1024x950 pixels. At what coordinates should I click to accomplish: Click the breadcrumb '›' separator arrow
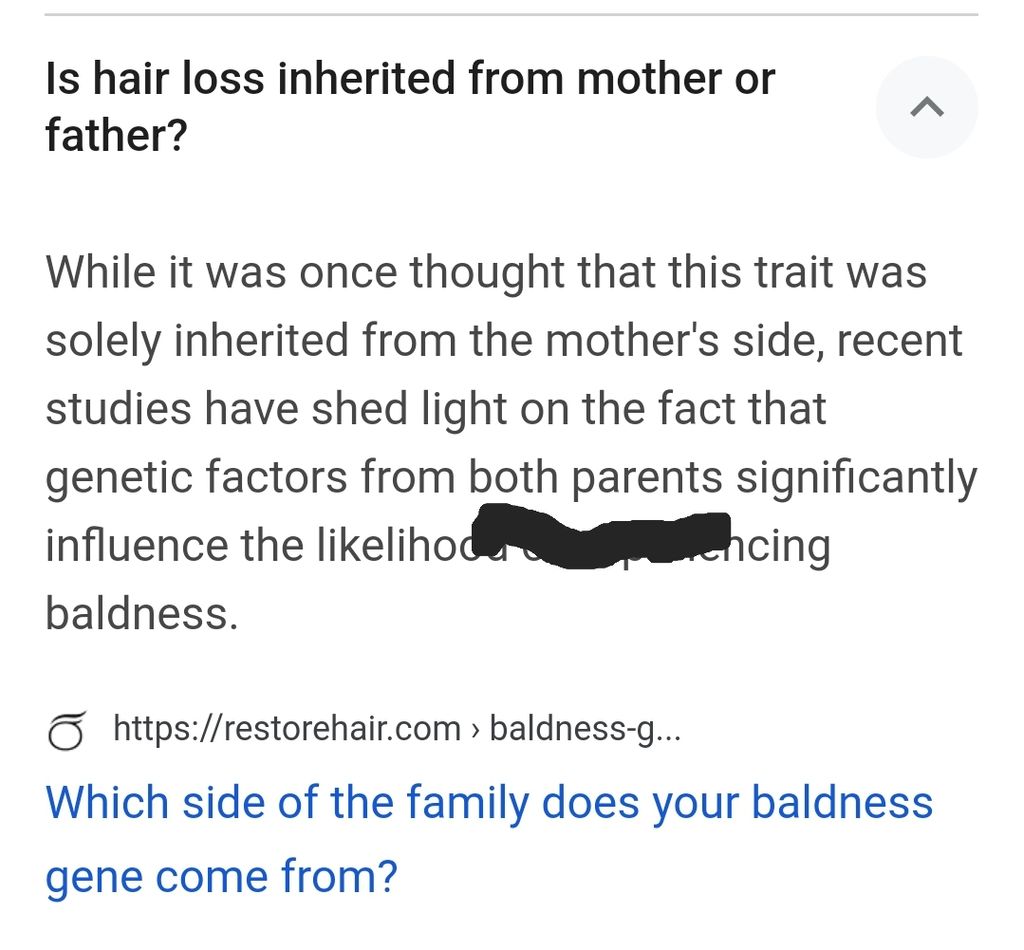coord(475,729)
